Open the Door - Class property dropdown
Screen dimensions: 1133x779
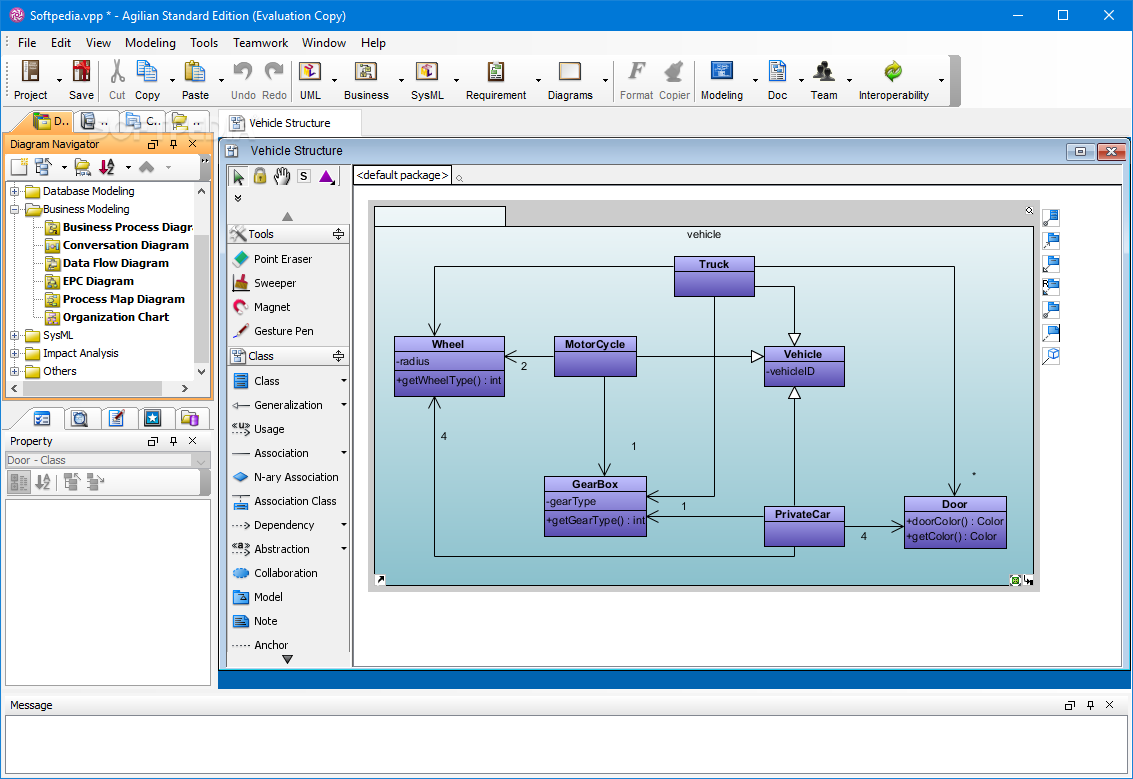click(201, 460)
